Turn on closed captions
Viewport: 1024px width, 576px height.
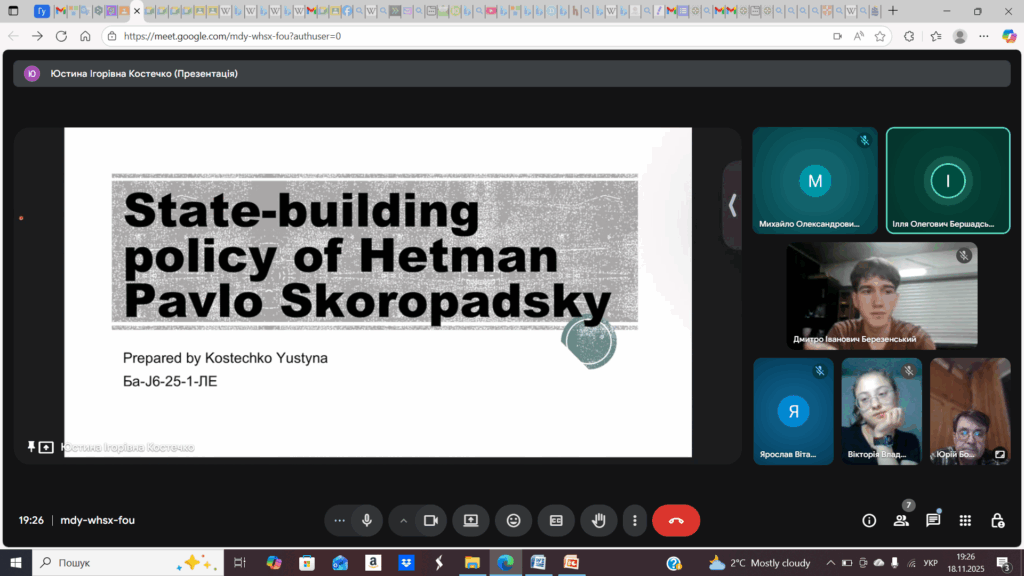point(556,520)
